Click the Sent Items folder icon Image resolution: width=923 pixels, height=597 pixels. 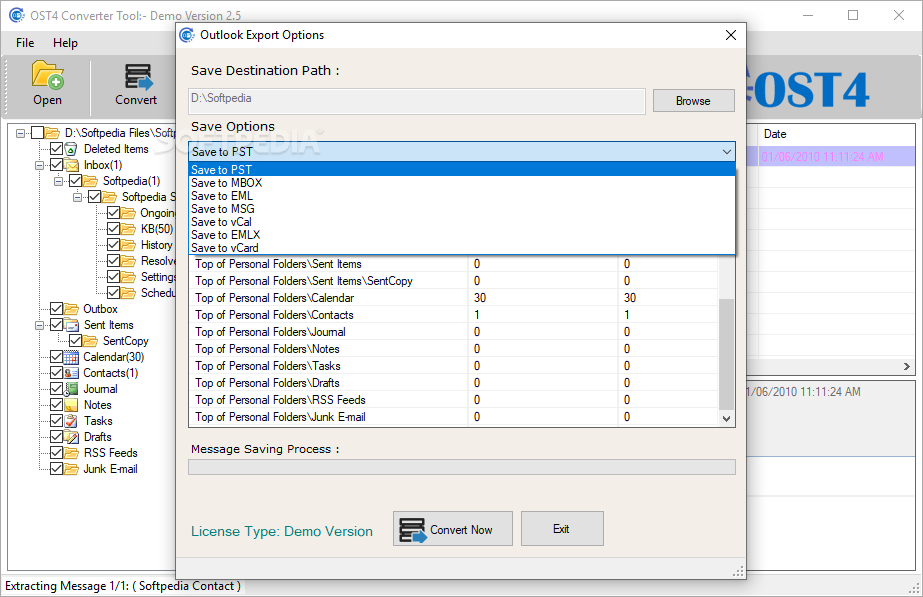(71, 325)
